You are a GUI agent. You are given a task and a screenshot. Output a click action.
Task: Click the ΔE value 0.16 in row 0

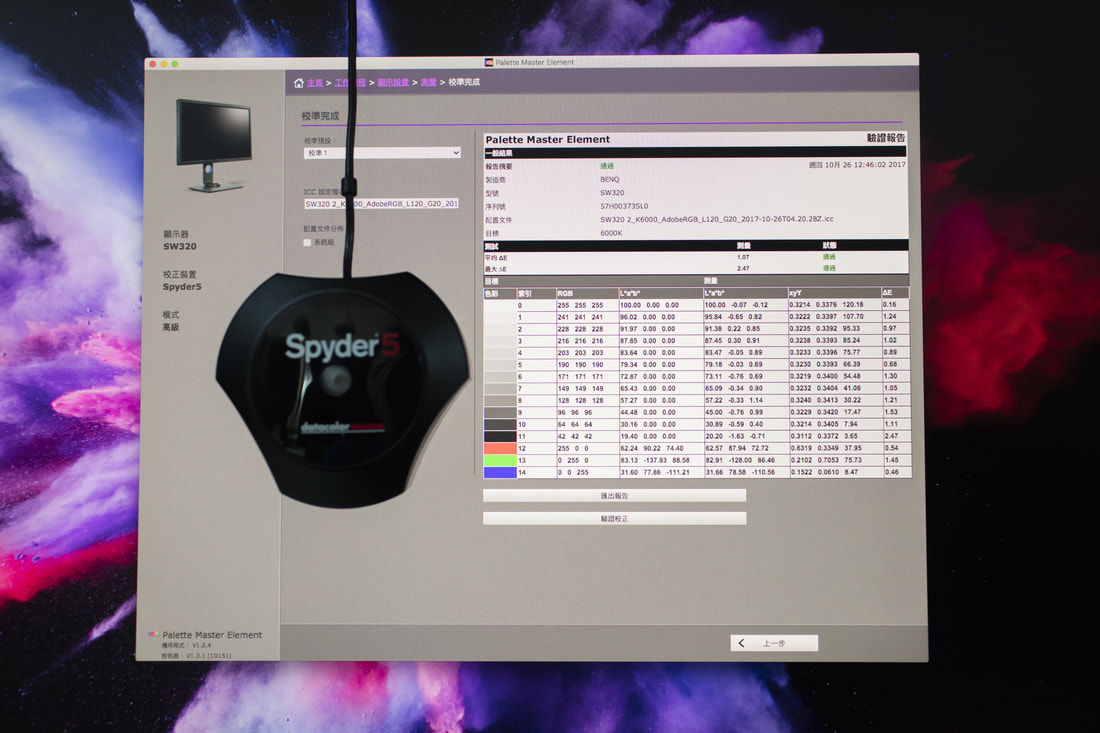(890, 305)
